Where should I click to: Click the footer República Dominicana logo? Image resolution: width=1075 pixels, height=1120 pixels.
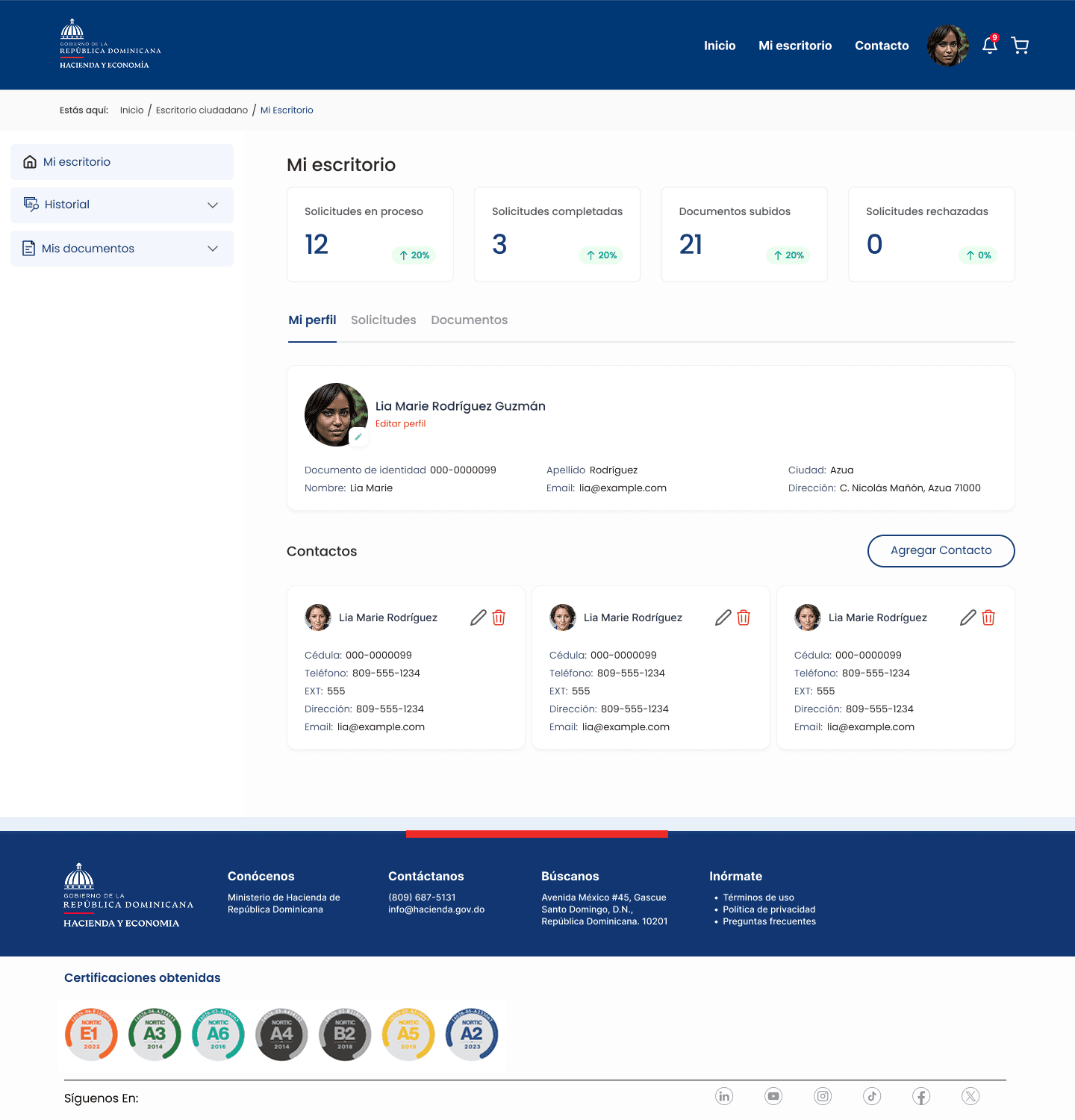click(x=128, y=896)
